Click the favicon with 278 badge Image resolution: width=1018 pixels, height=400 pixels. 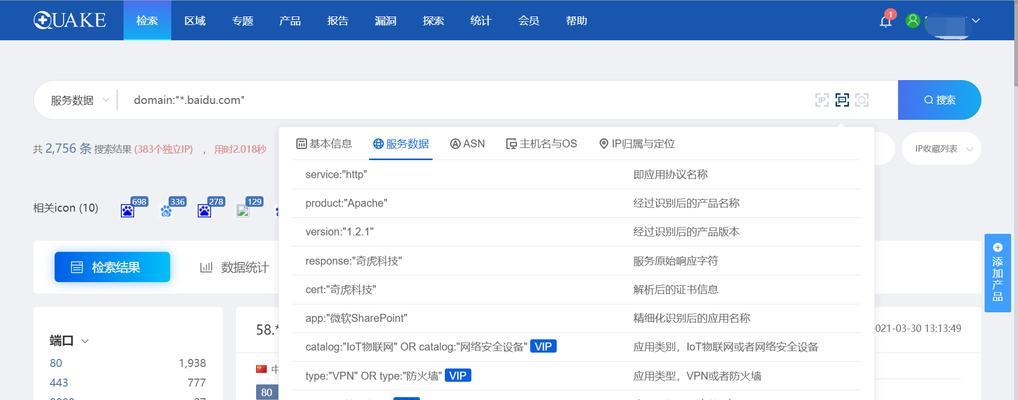tap(204, 210)
